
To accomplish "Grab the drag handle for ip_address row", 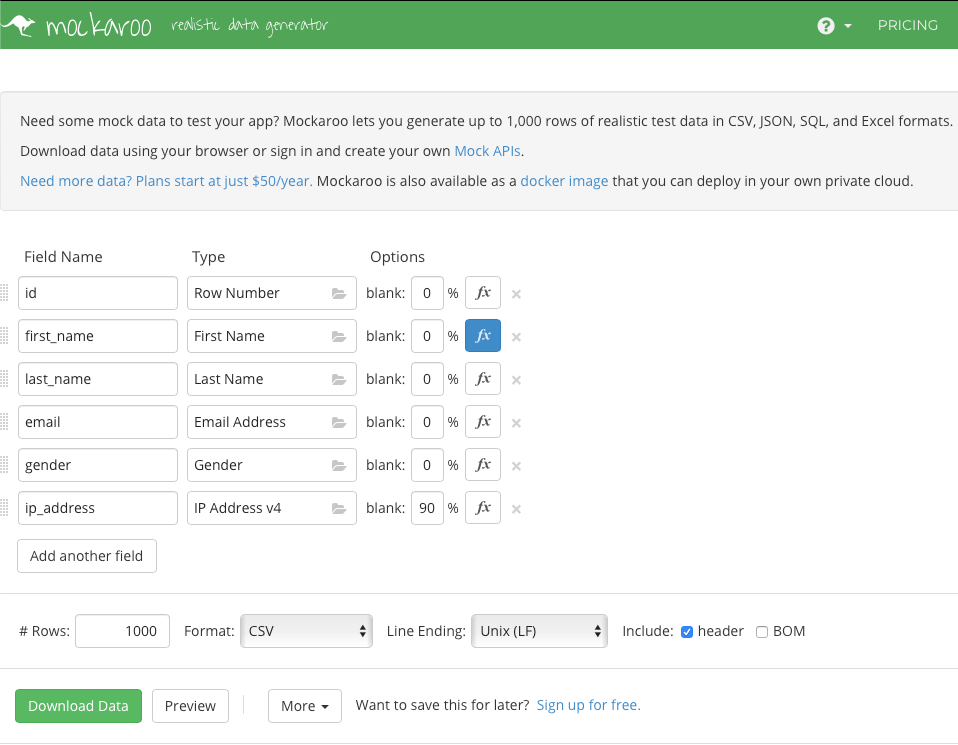I will 4,508.
